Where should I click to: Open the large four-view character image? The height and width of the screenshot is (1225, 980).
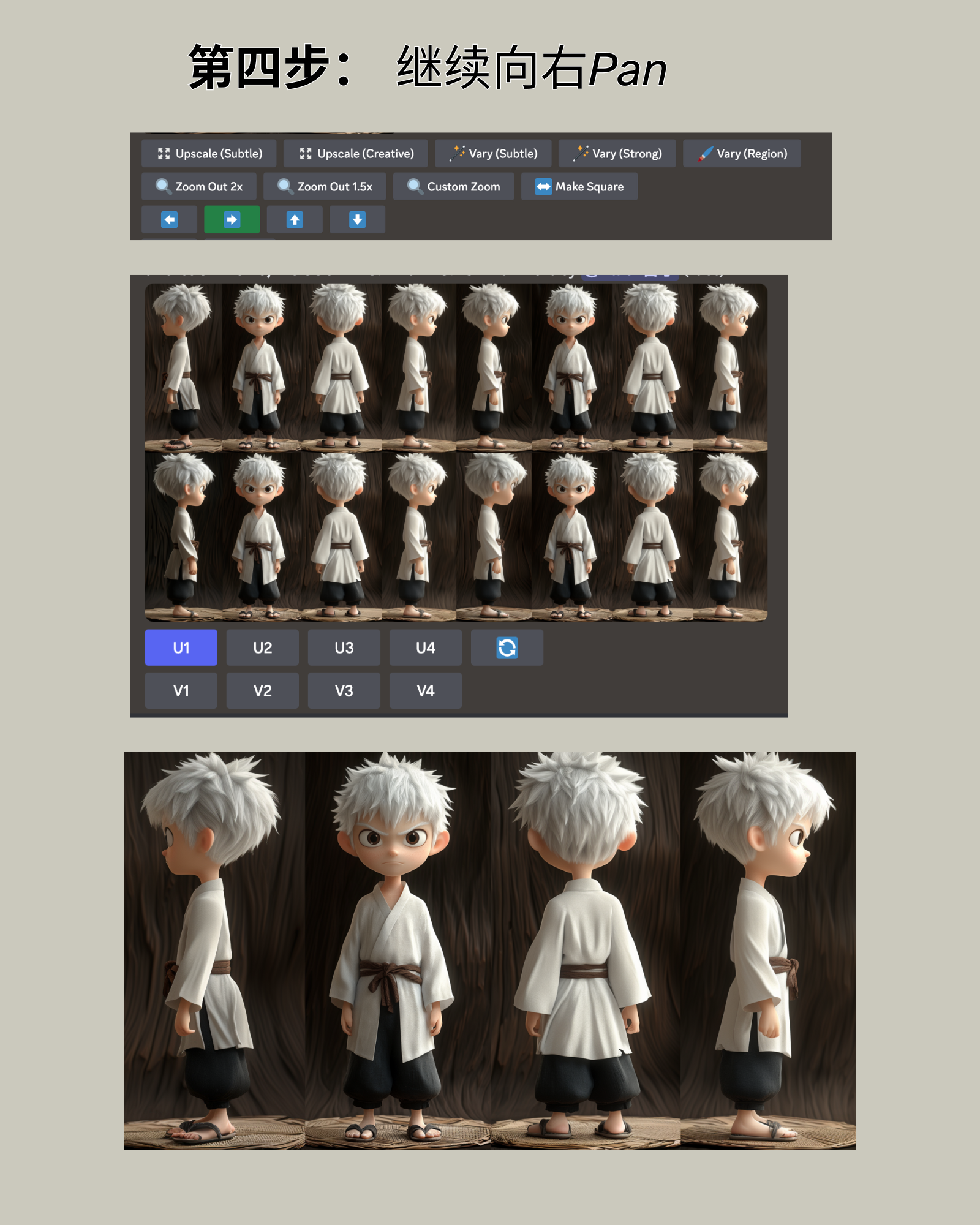(x=490, y=951)
